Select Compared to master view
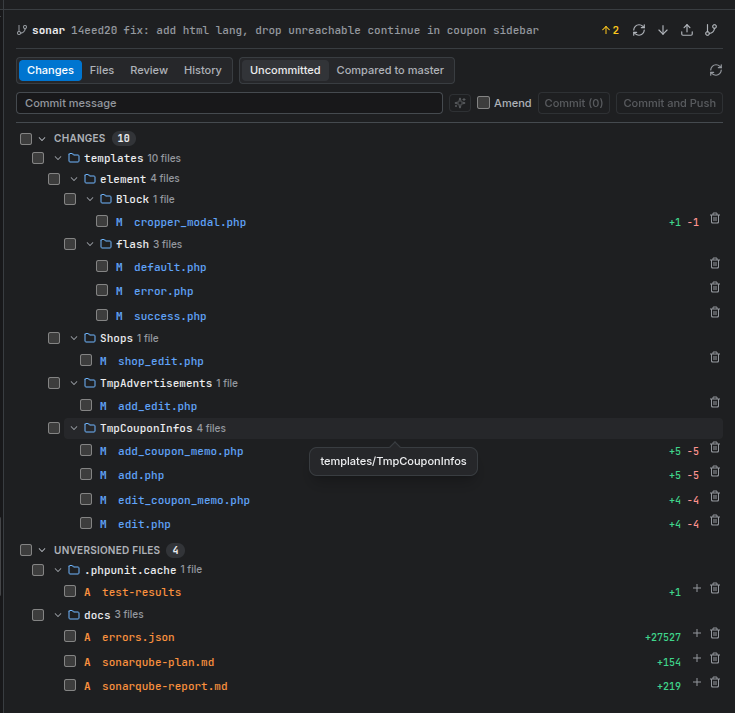Image resolution: width=735 pixels, height=713 pixels. click(x=390, y=70)
